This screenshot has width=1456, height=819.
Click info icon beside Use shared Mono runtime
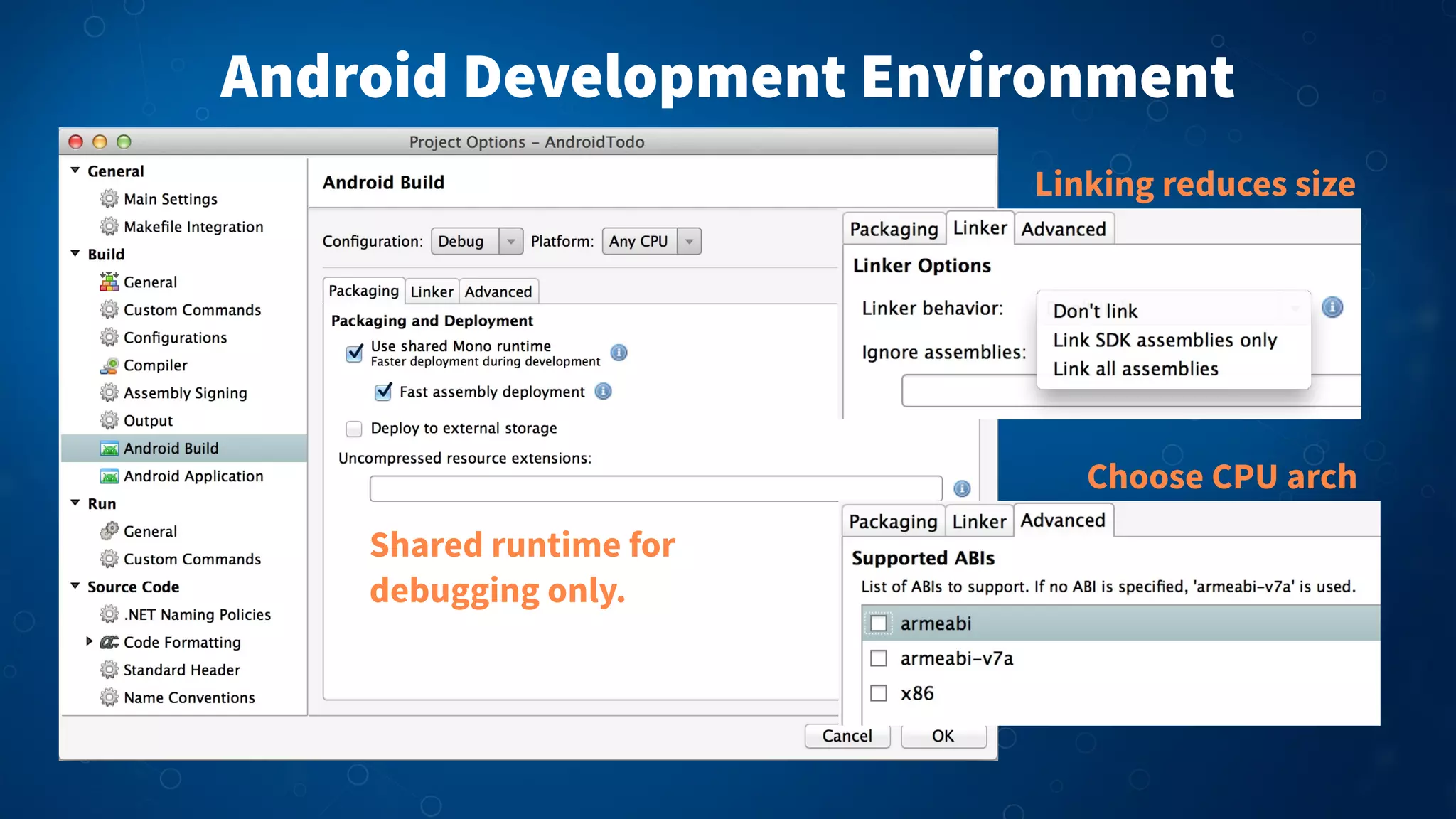619,353
